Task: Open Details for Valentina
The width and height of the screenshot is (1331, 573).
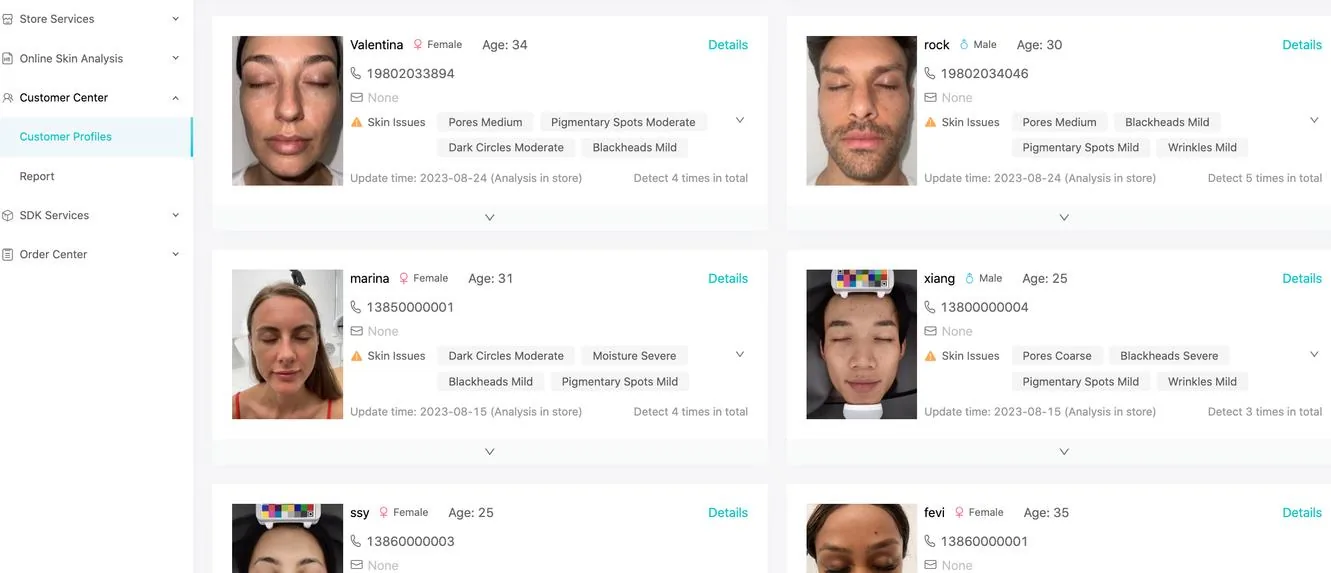Action: (728, 45)
